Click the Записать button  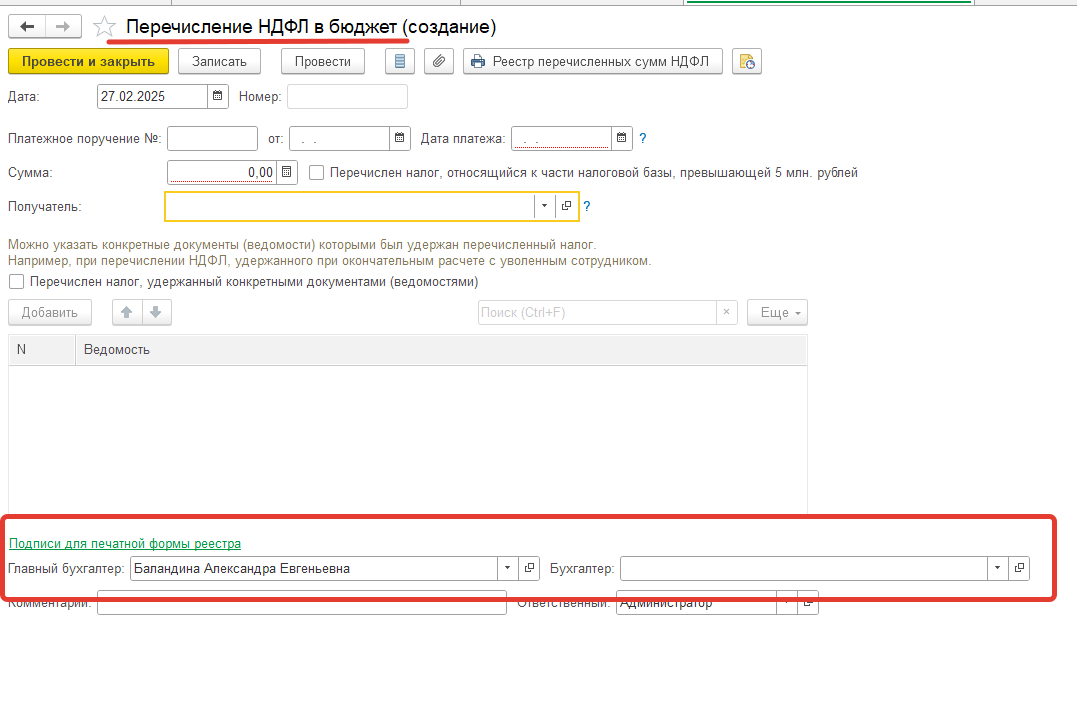pos(219,62)
